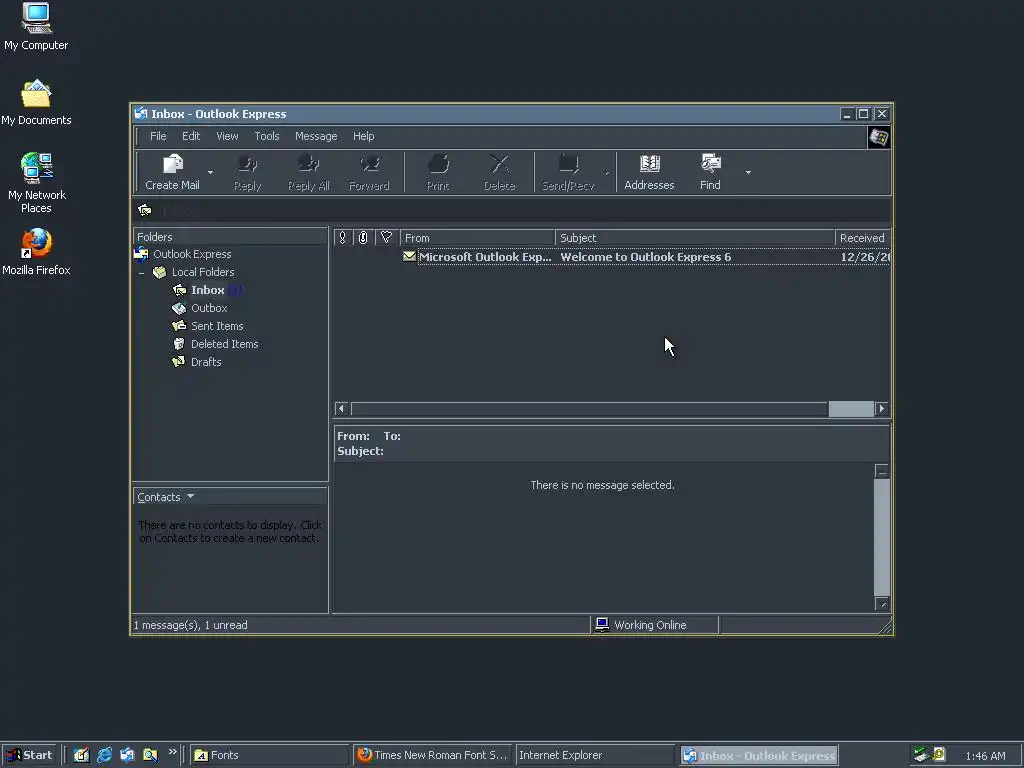Click the Create Mail toolbar button
The width and height of the screenshot is (1024, 768).
tap(172, 172)
